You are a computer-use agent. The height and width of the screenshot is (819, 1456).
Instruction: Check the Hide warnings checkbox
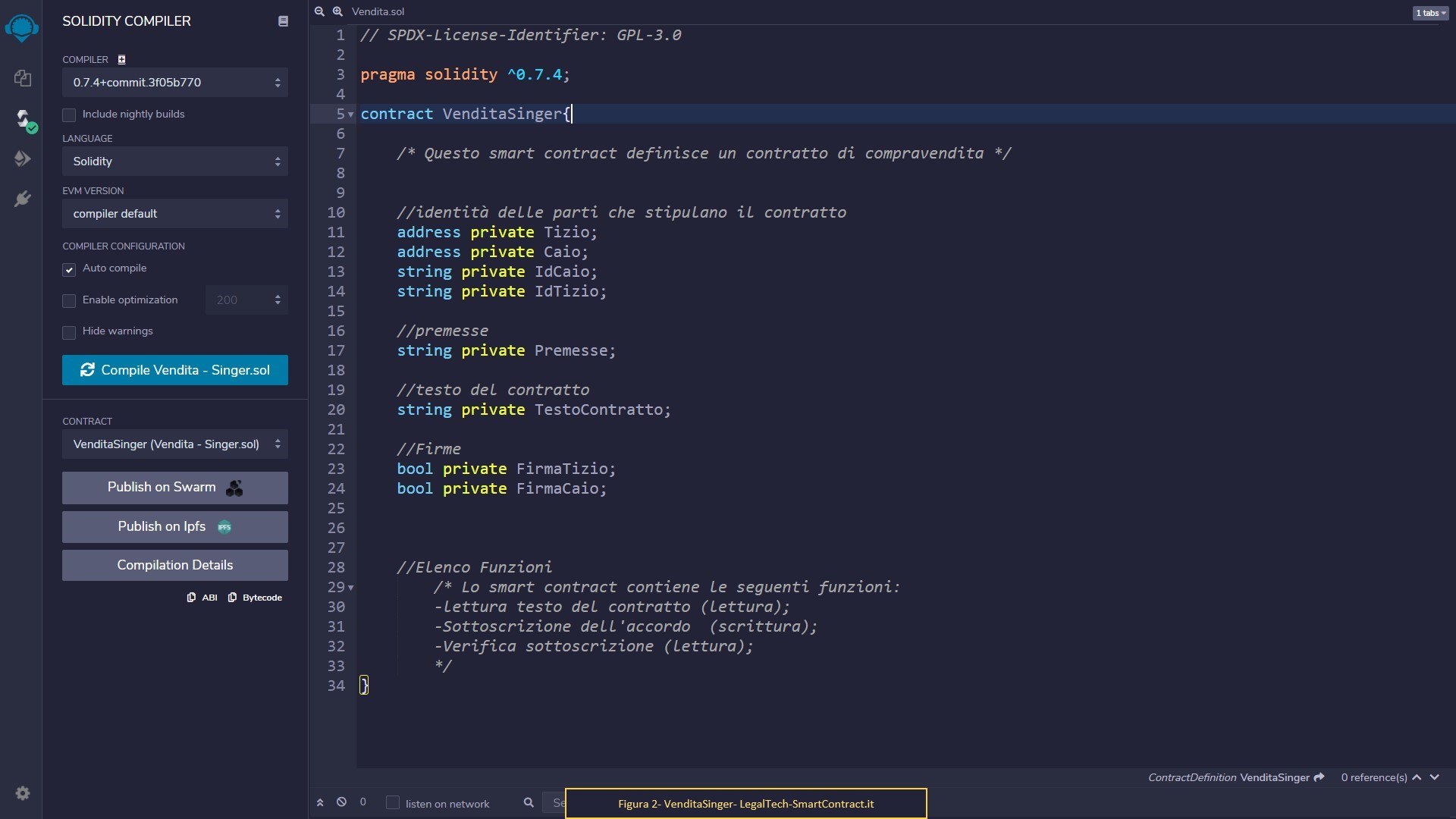(69, 332)
